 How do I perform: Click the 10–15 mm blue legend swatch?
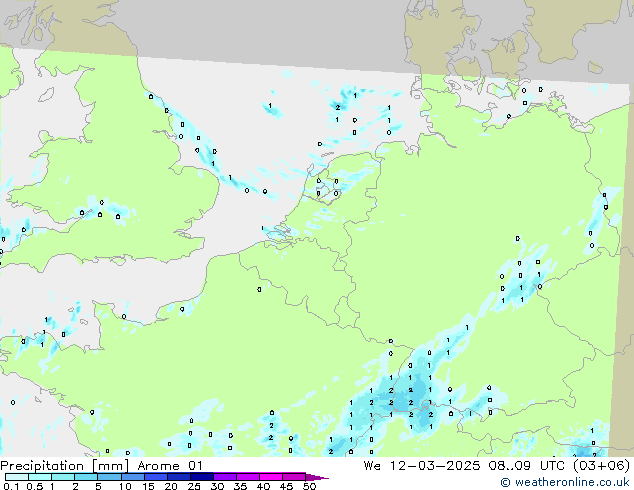pyautogui.click(x=132, y=477)
